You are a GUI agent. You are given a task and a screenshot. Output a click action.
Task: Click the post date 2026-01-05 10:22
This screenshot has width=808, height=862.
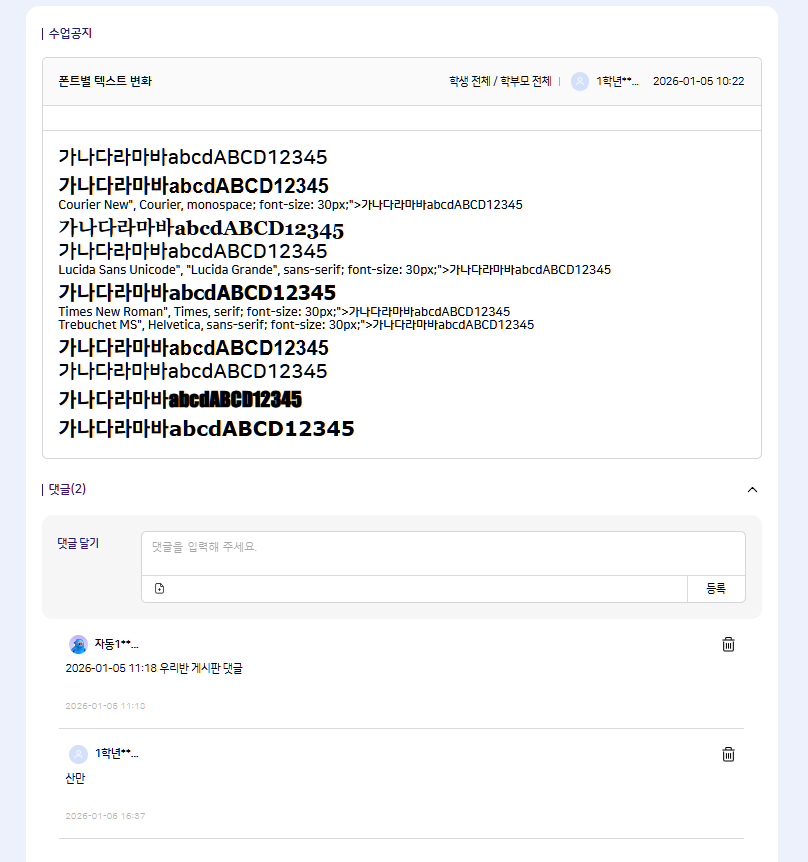[x=698, y=82]
